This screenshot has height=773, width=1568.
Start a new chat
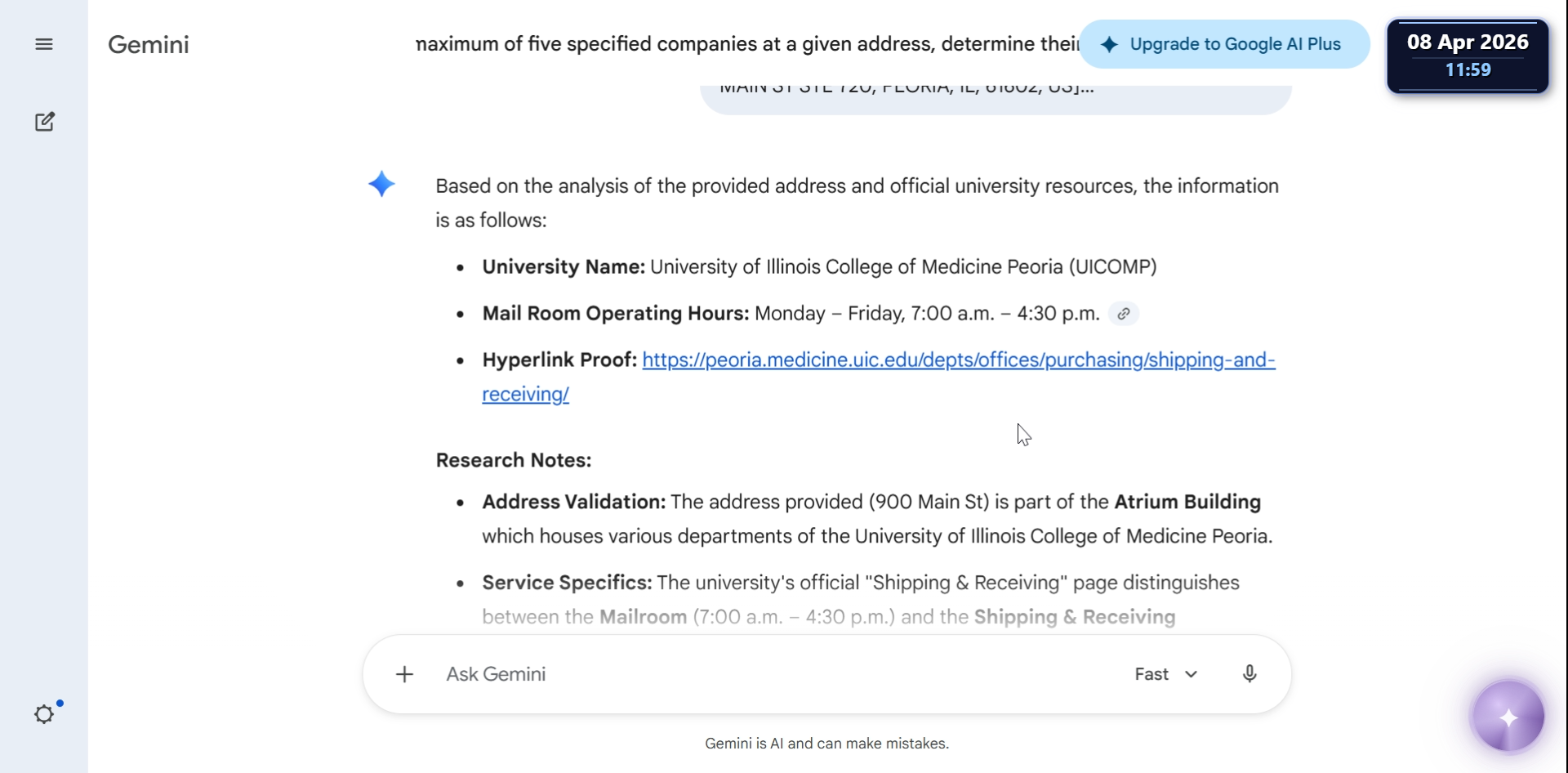(x=45, y=122)
